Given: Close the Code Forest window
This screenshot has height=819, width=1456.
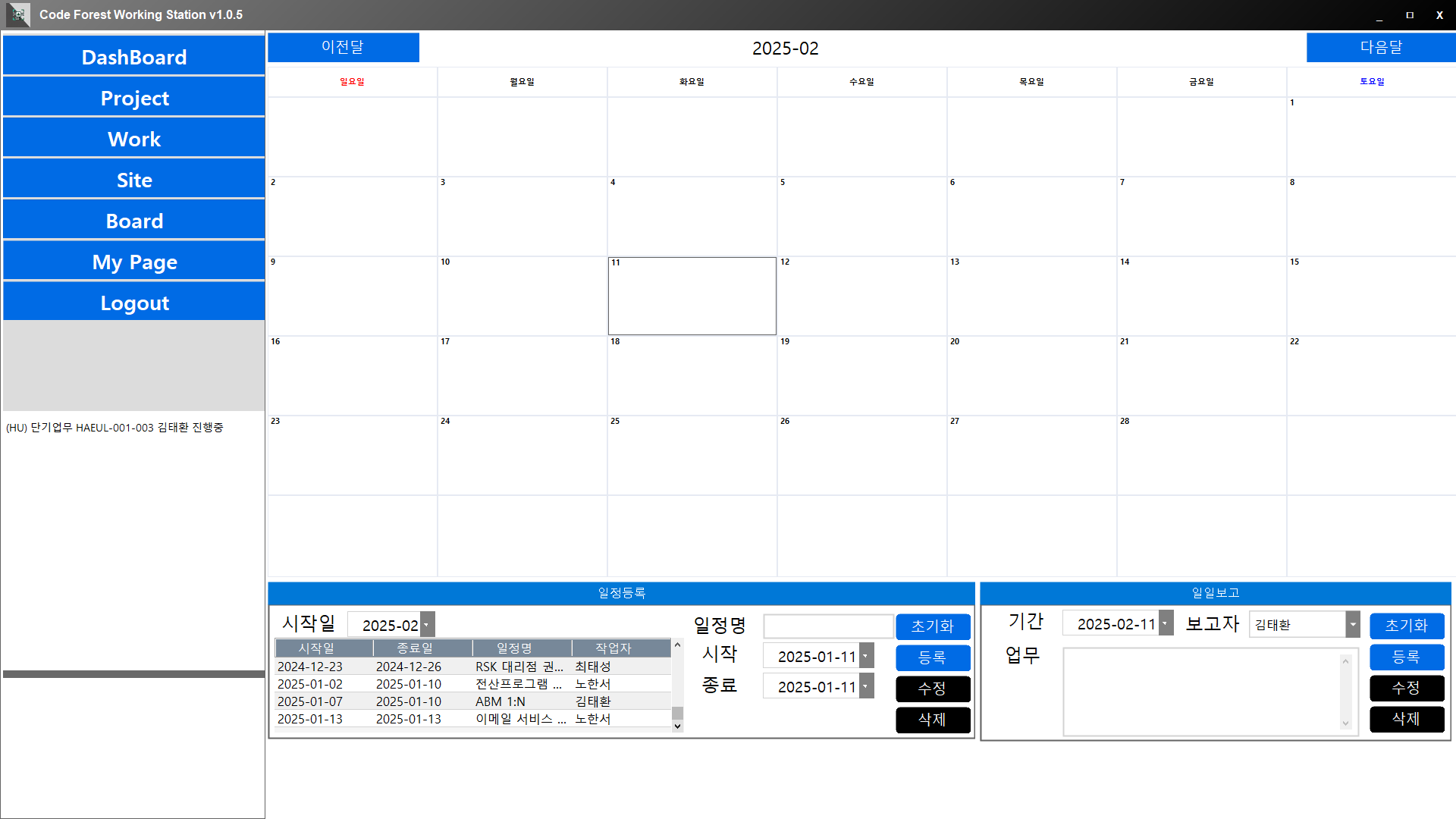Looking at the screenshot, I should tap(1439, 15).
